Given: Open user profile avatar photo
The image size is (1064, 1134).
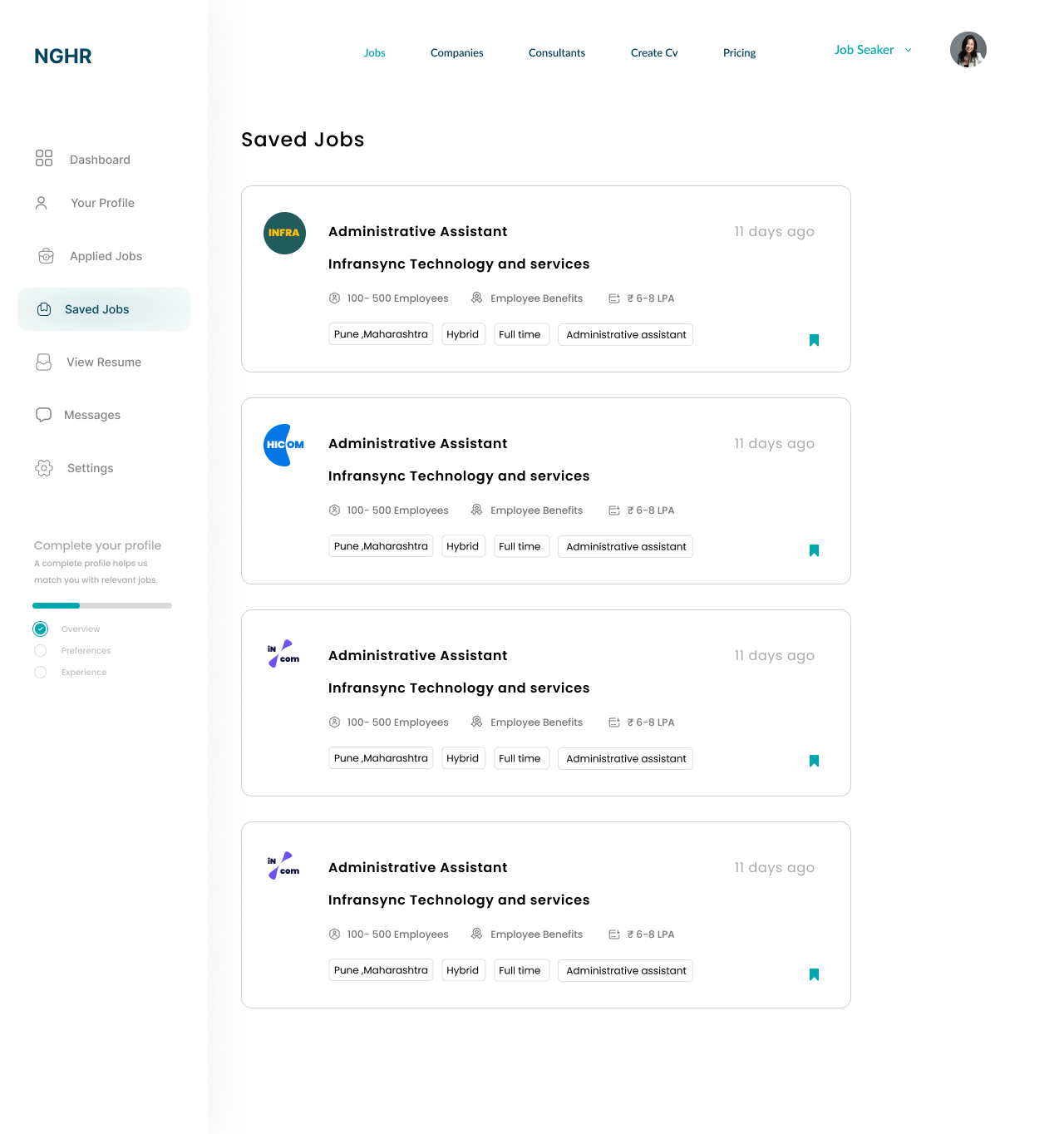Looking at the screenshot, I should pos(968,50).
